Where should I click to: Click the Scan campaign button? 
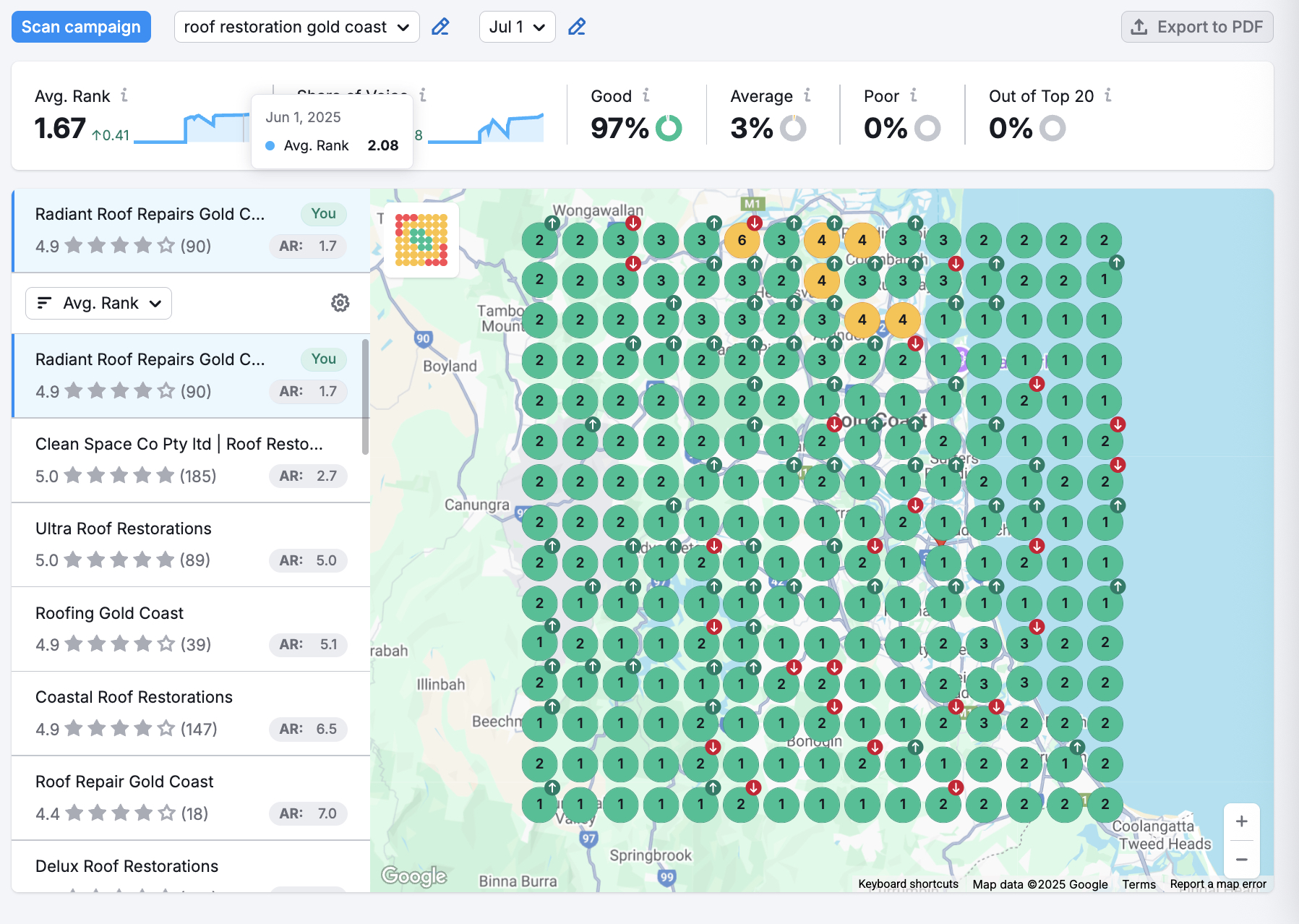pos(81,27)
